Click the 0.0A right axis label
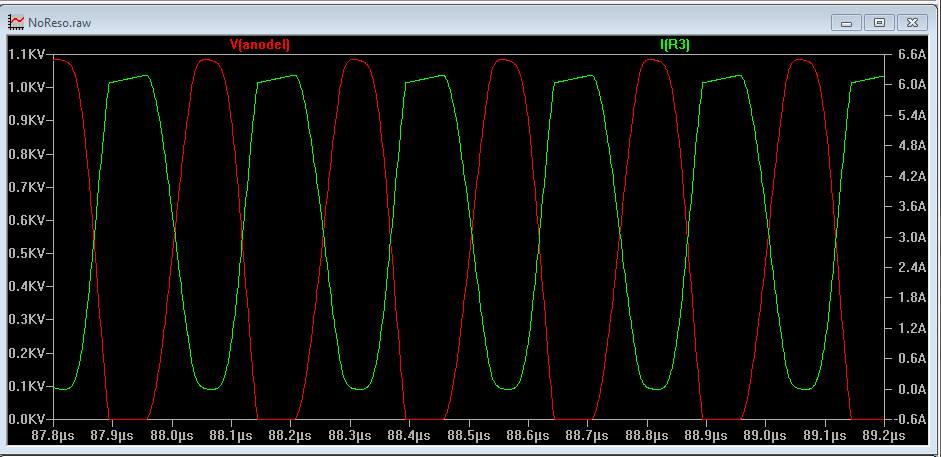Image resolution: width=941 pixels, height=457 pixels. tap(911, 389)
